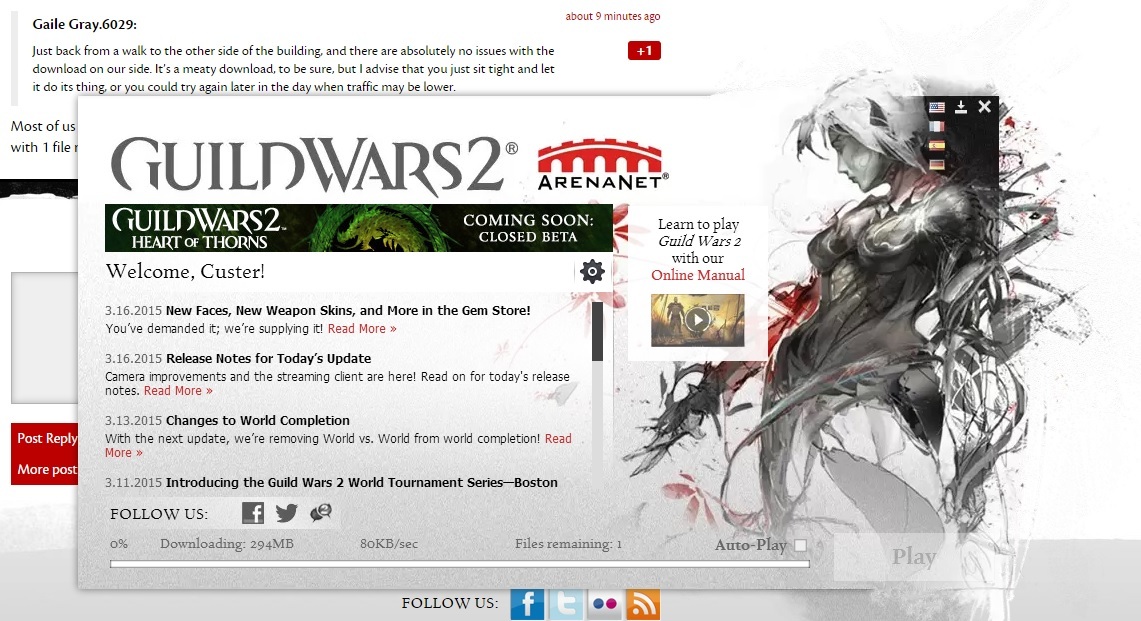Visit Twitter from the forum page footer
Image resolution: width=1141 pixels, height=621 pixels.
[566, 604]
